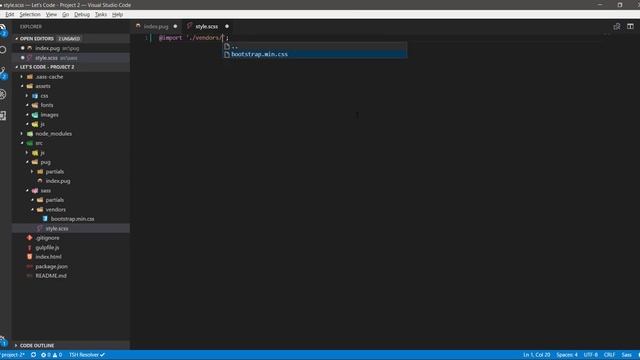Collapse the vendors folder arrow

(x=33, y=209)
